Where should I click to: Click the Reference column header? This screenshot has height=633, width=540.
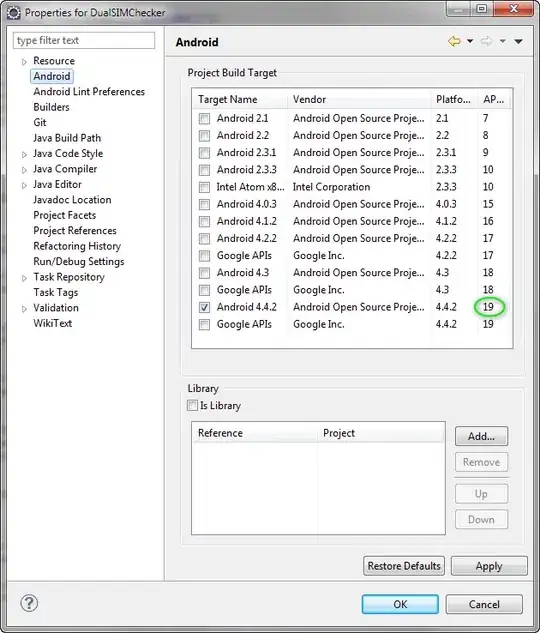(x=255, y=433)
